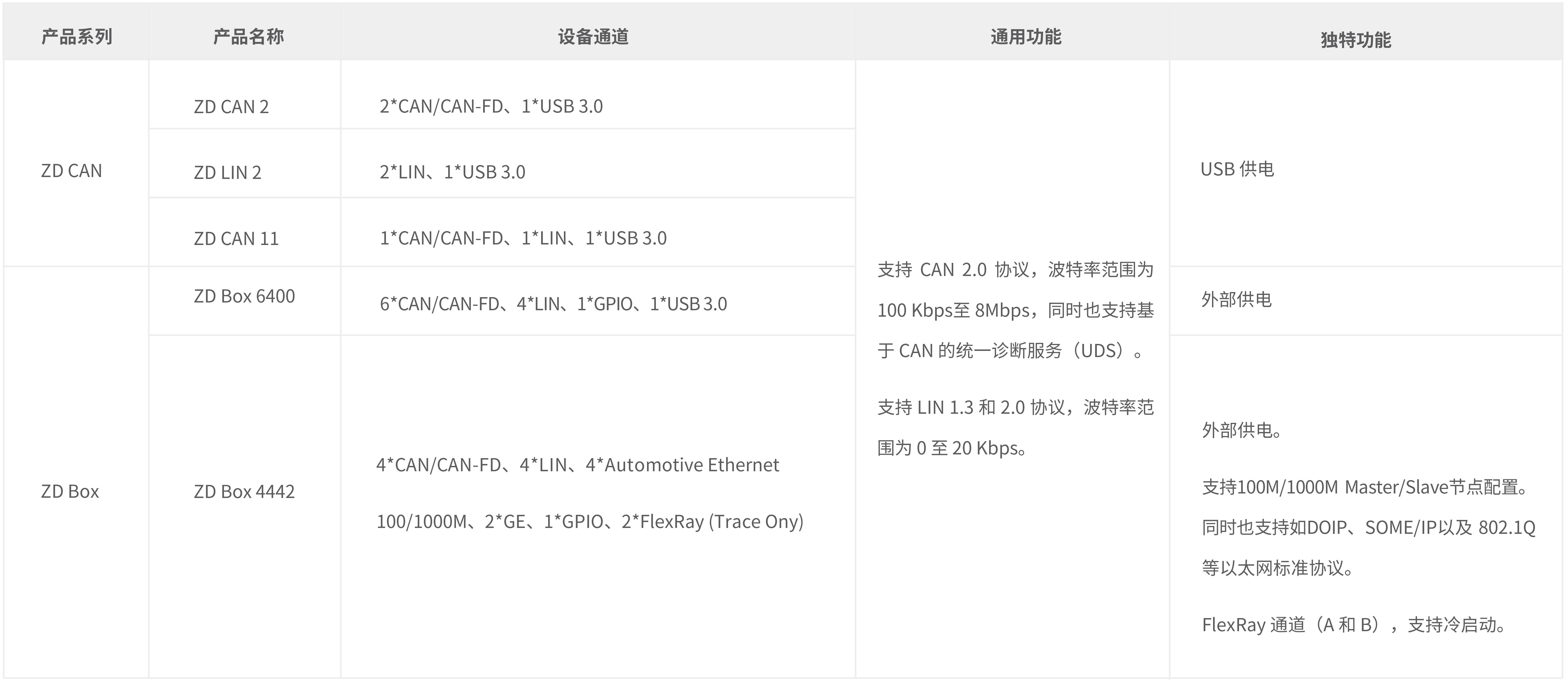Select the 2*LIN、1*USB 3.0 channel text
This screenshot has height=682, width=1568.
coord(452,172)
